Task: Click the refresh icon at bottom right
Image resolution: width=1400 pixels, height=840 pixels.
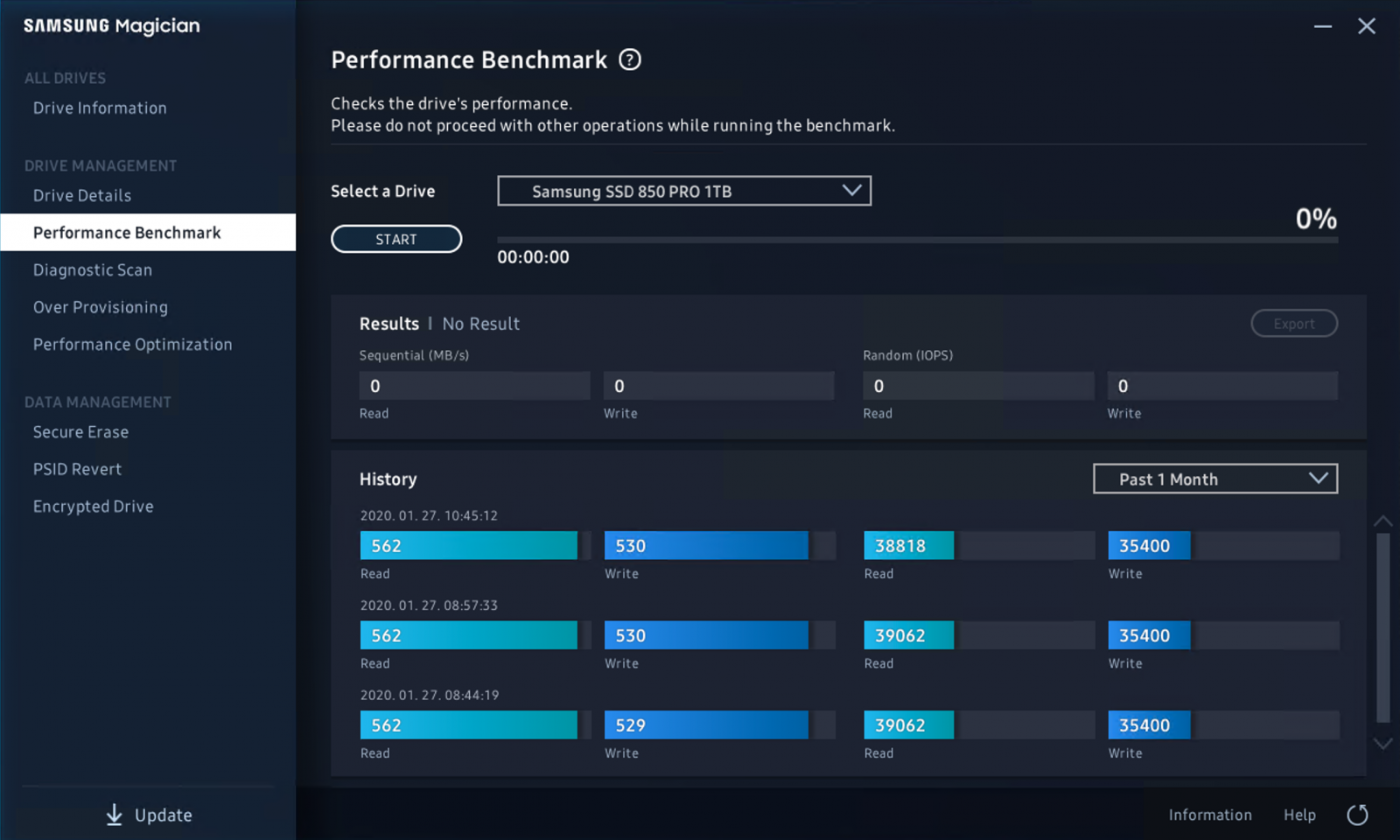Action: (x=1357, y=815)
